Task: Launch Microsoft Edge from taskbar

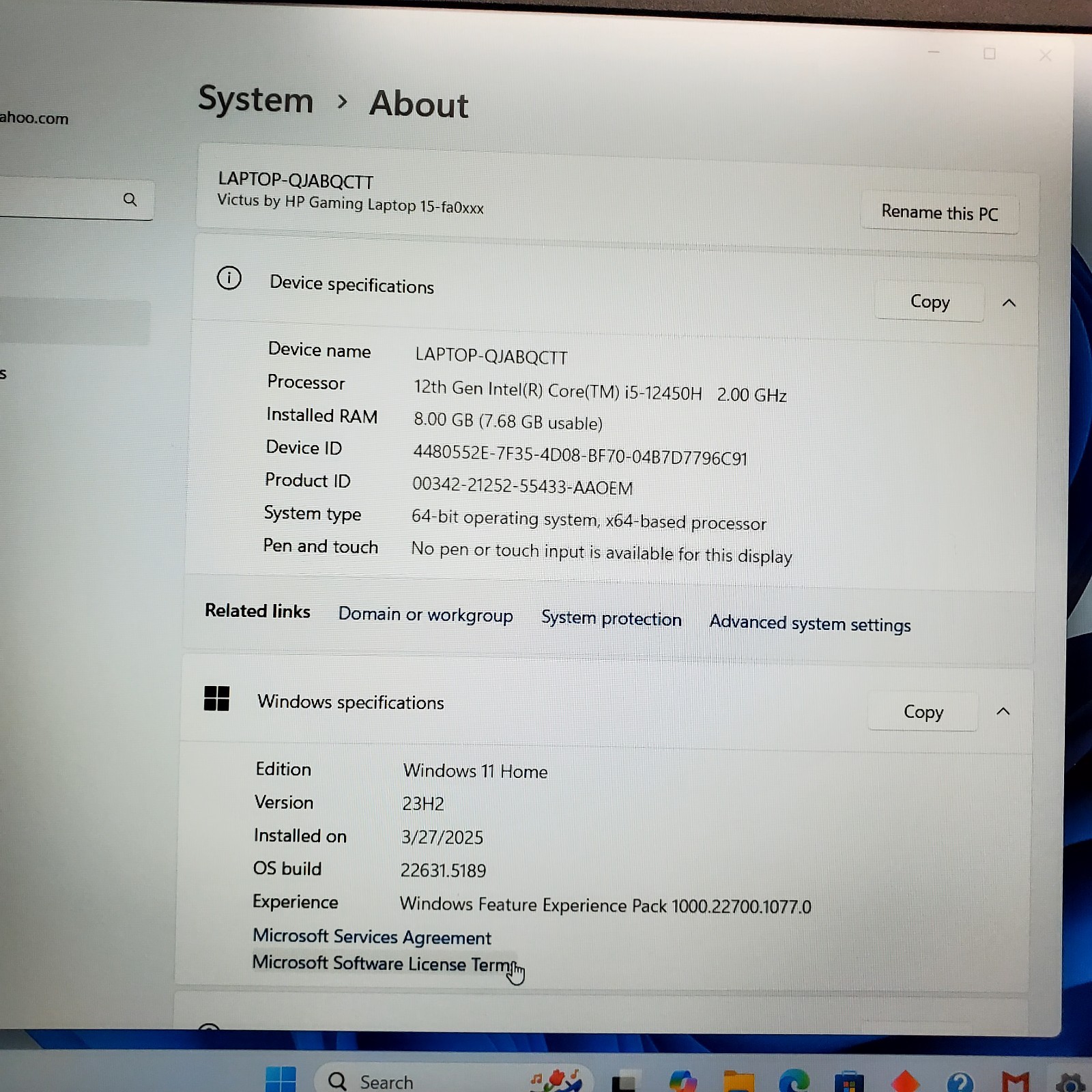Action: click(794, 1082)
